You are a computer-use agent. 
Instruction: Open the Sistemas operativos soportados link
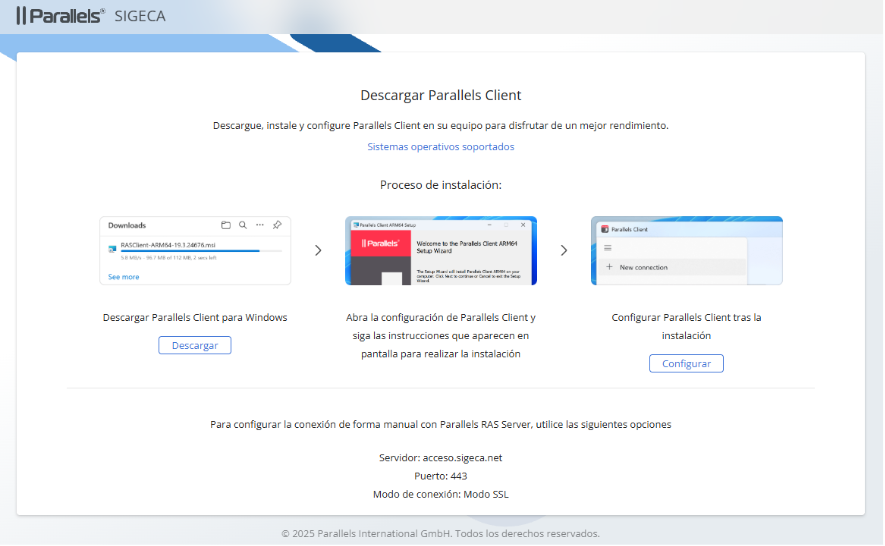click(x=441, y=146)
